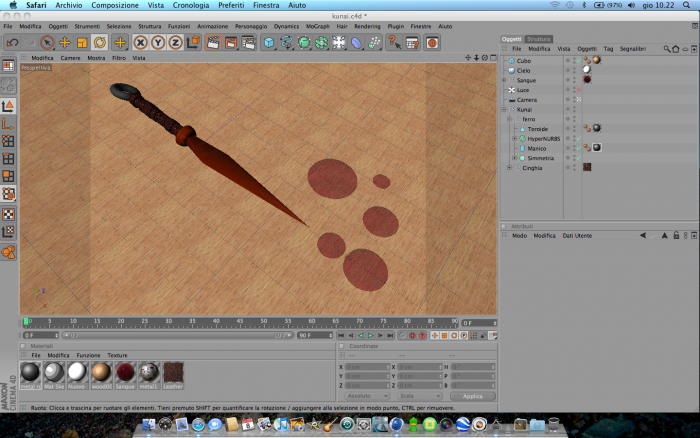Open the help question-mark tool
The image size is (700, 438).
tap(394, 43)
